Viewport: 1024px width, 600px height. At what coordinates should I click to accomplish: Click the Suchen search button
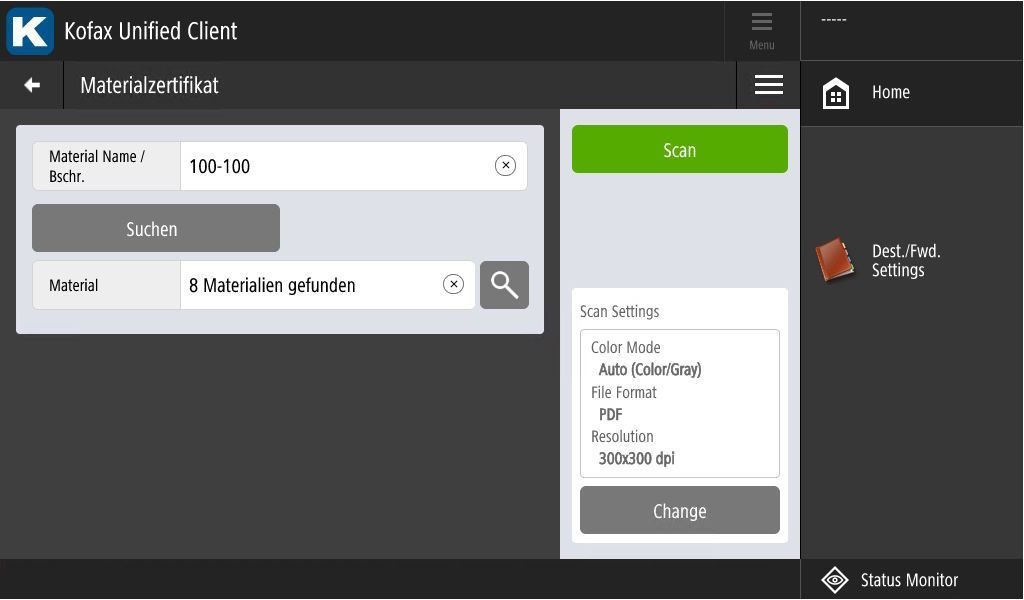[156, 228]
